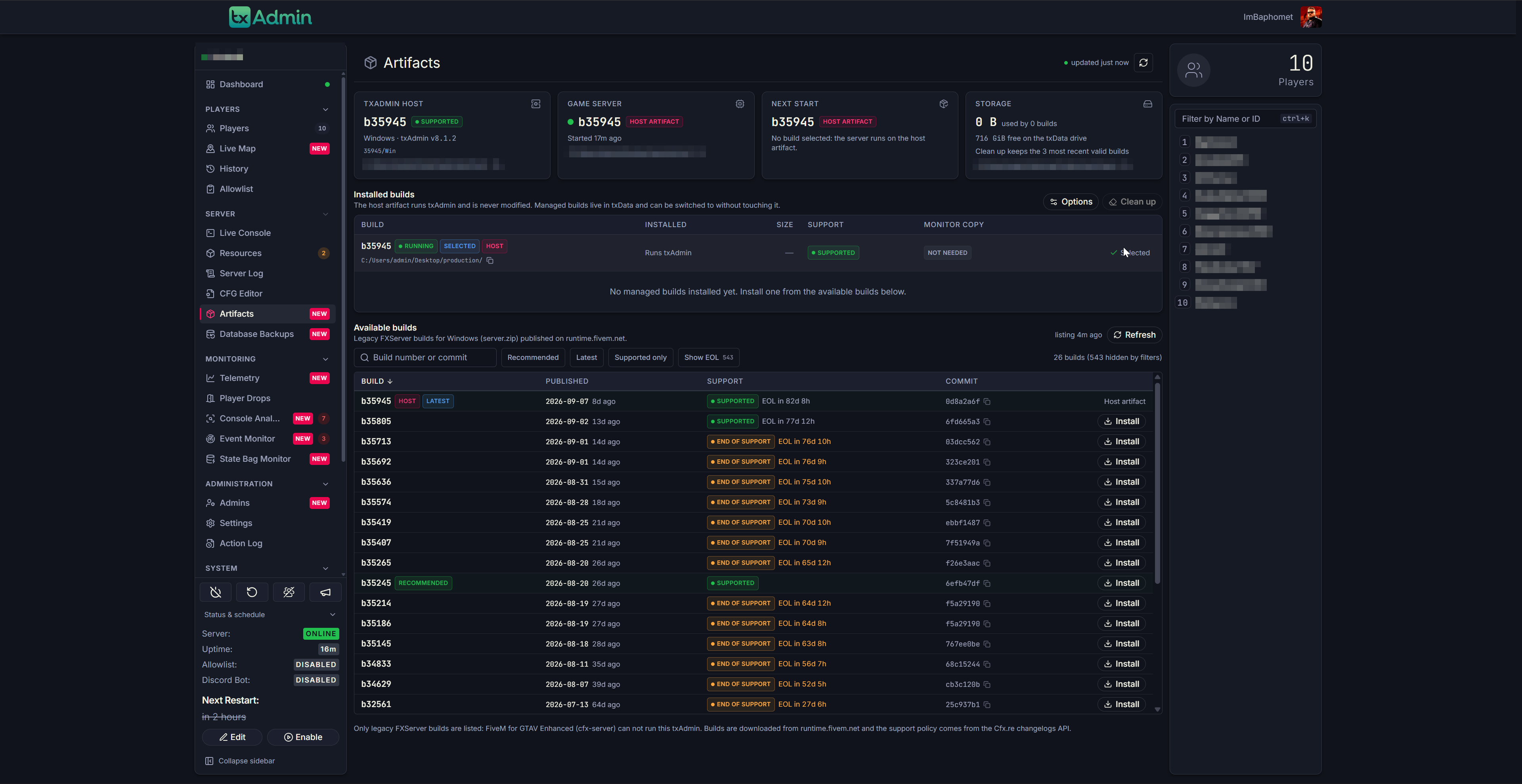Click the txAdmin Host card icon

(x=536, y=104)
